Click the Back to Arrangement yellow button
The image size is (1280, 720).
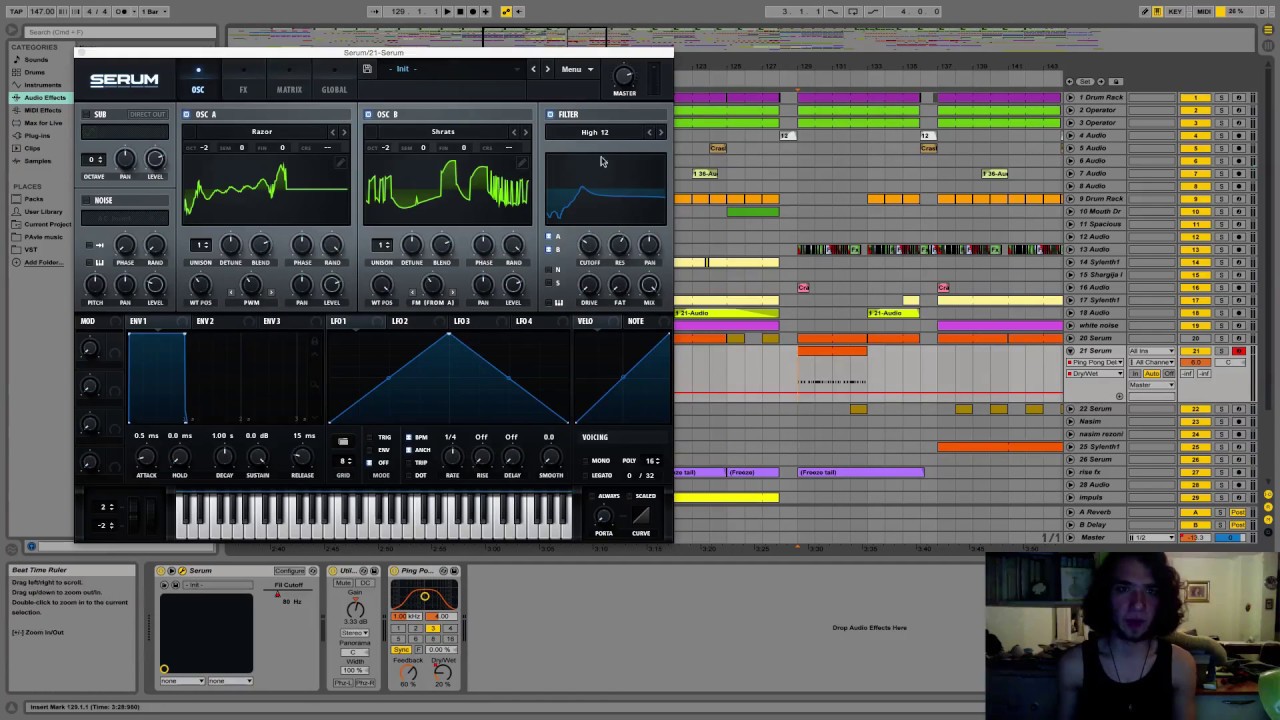[506, 11]
